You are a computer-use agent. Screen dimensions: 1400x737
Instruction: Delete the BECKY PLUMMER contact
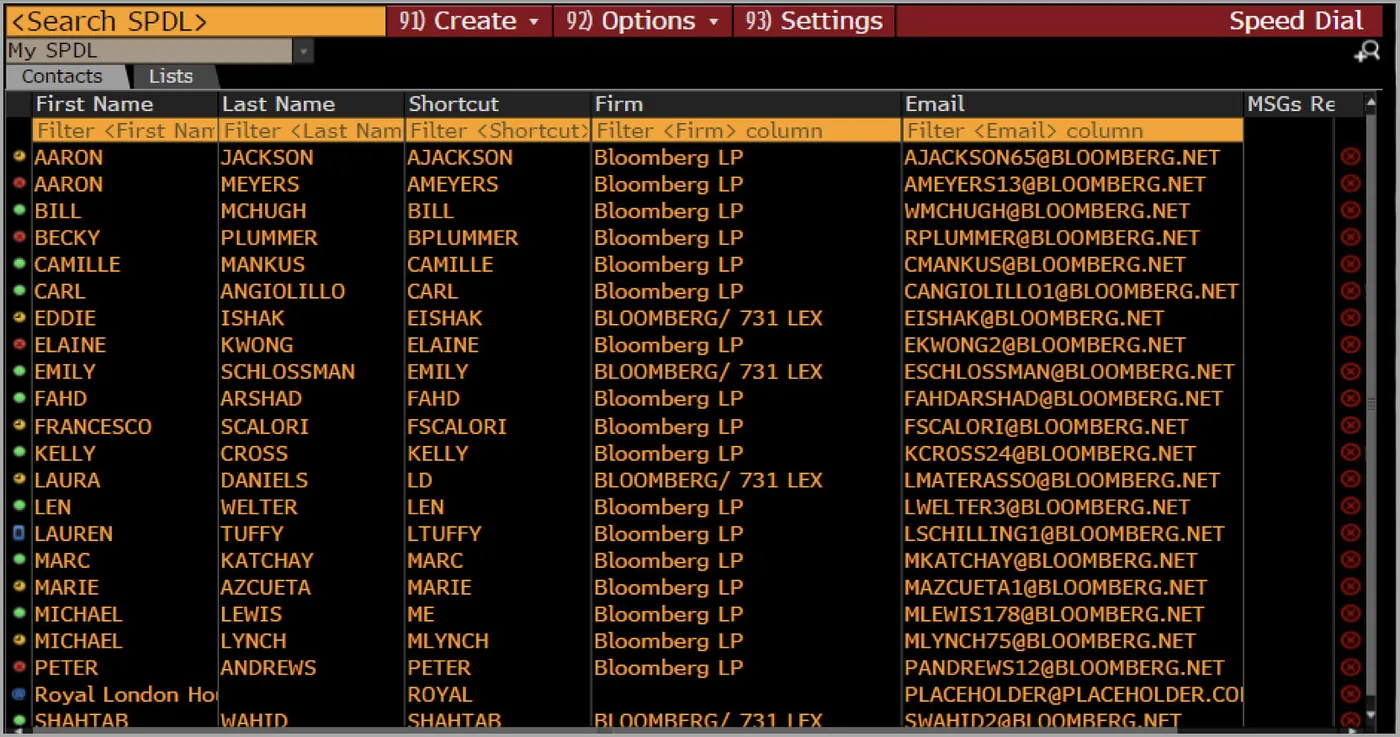tap(1350, 238)
